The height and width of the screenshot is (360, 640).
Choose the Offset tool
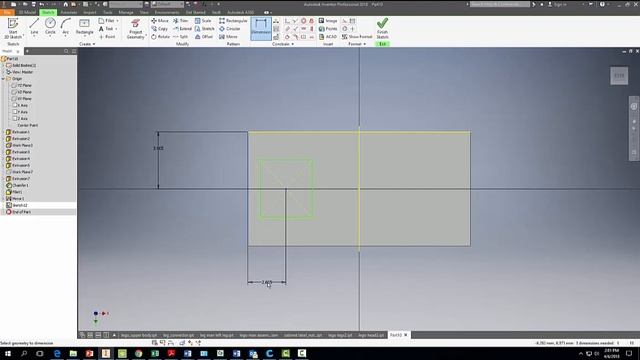point(204,37)
